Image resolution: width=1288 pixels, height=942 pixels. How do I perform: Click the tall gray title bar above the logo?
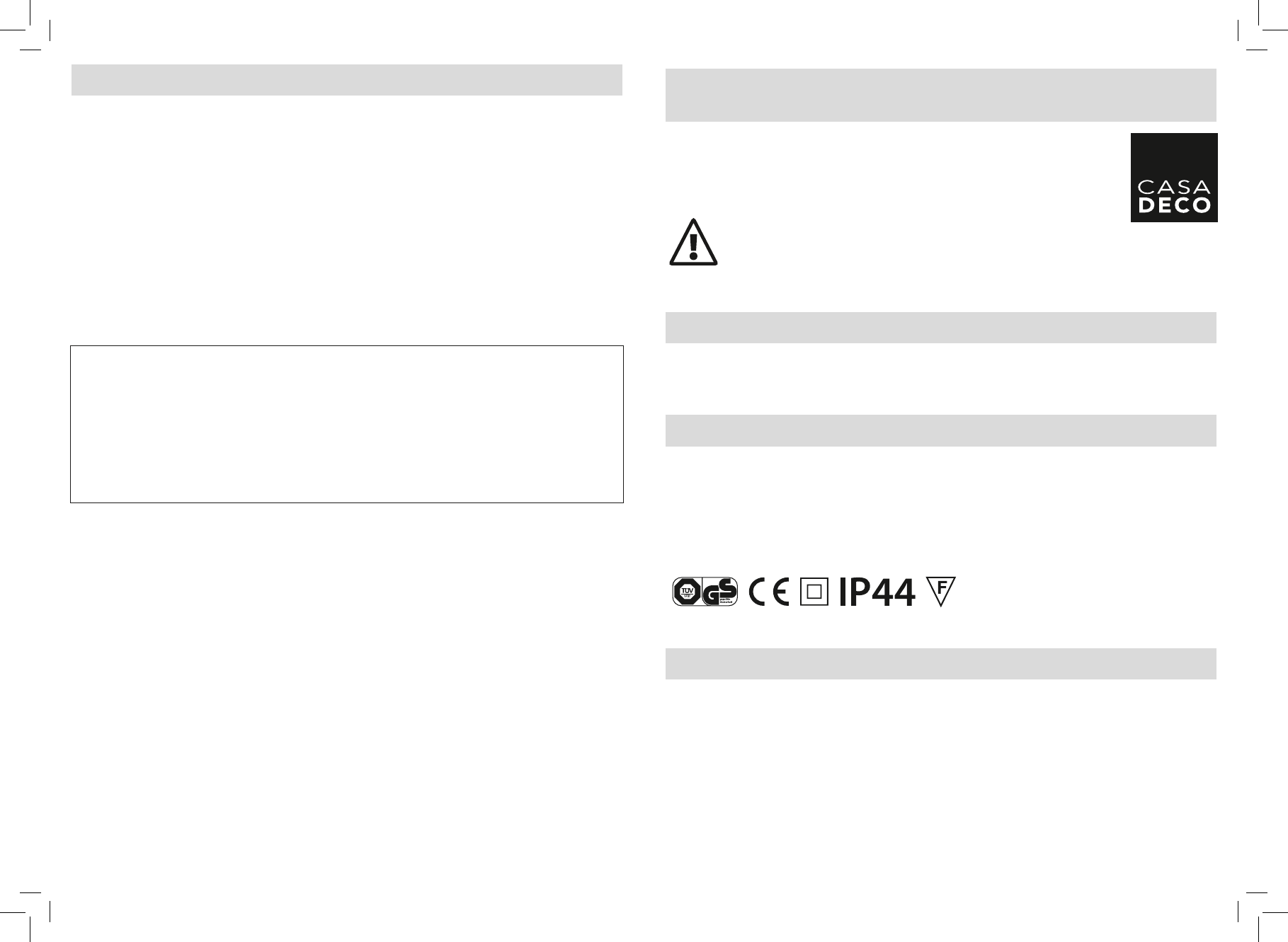tap(941, 95)
